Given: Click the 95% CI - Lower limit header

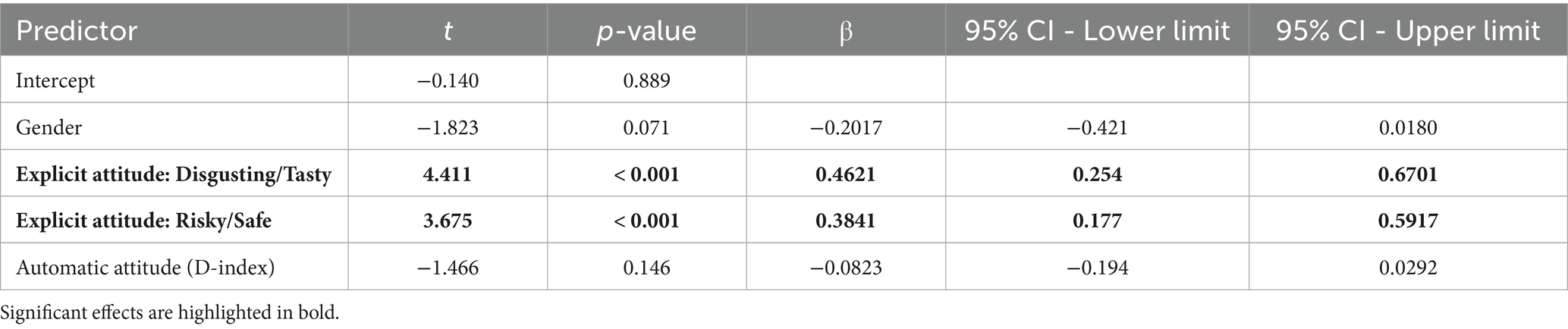Looking at the screenshot, I should [x=1097, y=31].
